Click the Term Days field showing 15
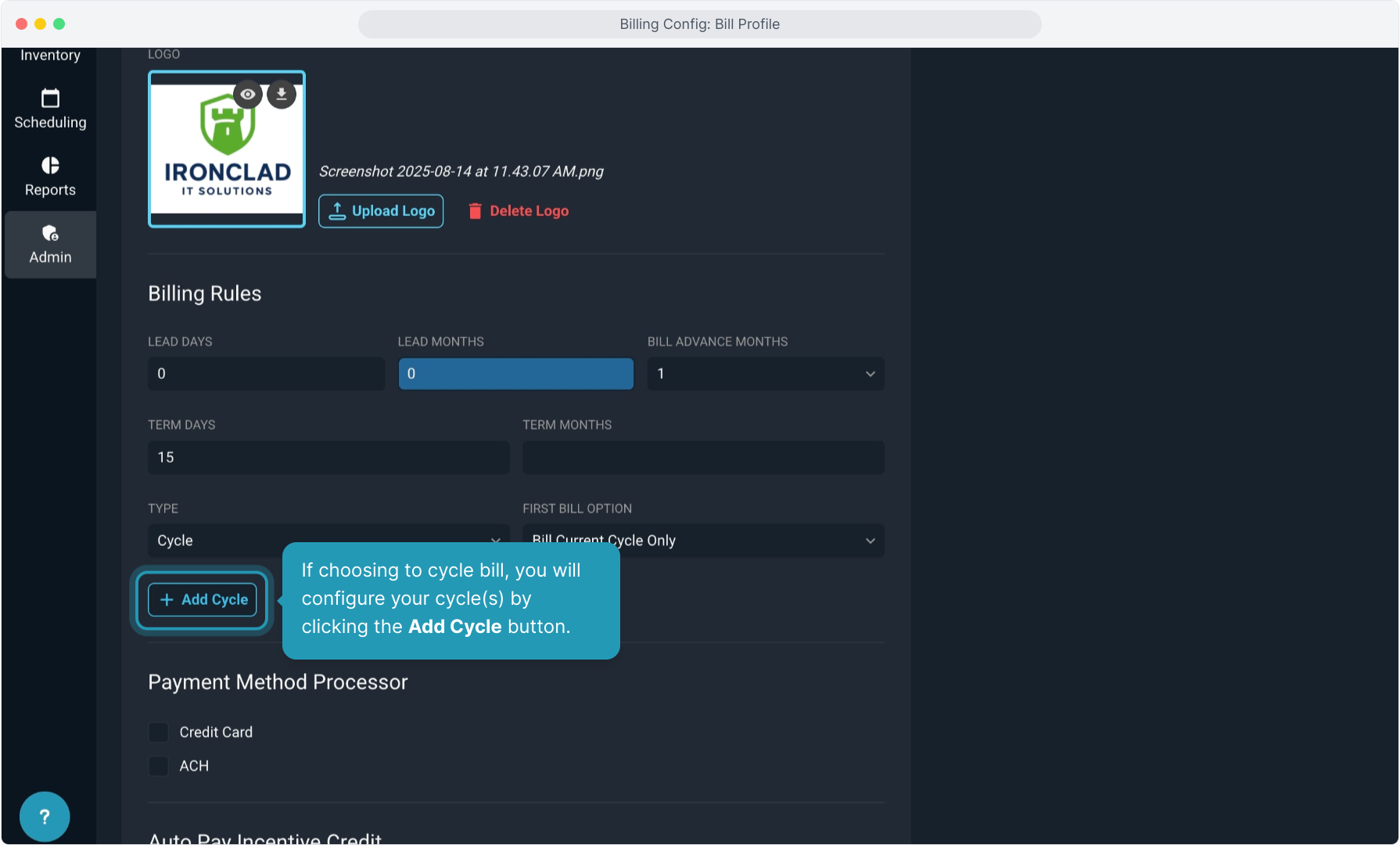The height and width of the screenshot is (845, 1400). (x=328, y=458)
